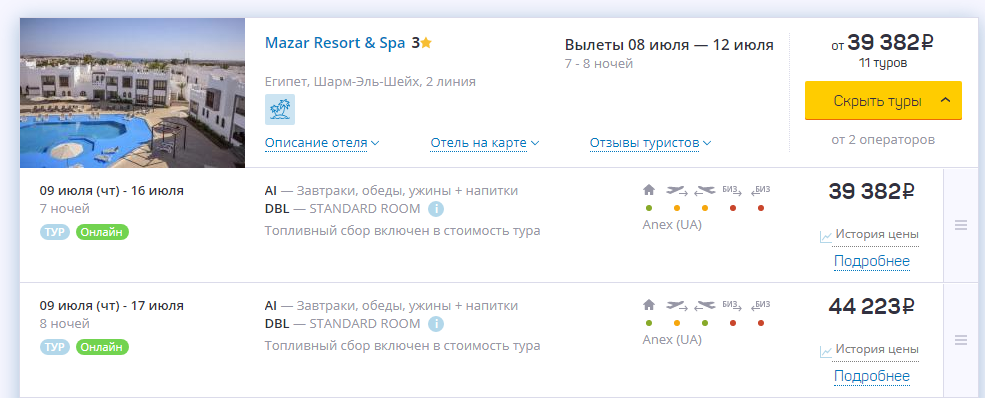
Task: Open 'Подробнее' details for the 44 223₽ tour
Action: click(872, 376)
